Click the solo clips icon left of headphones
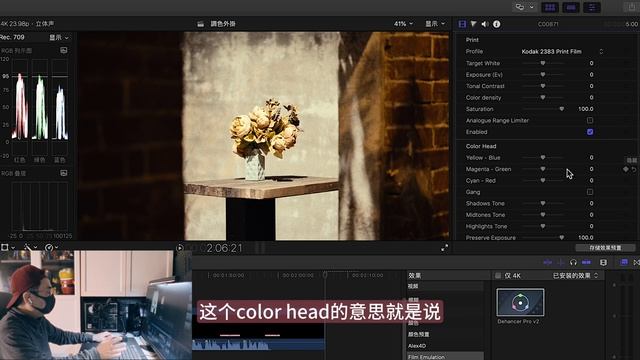The width and height of the screenshot is (640, 360). pos(562,262)
